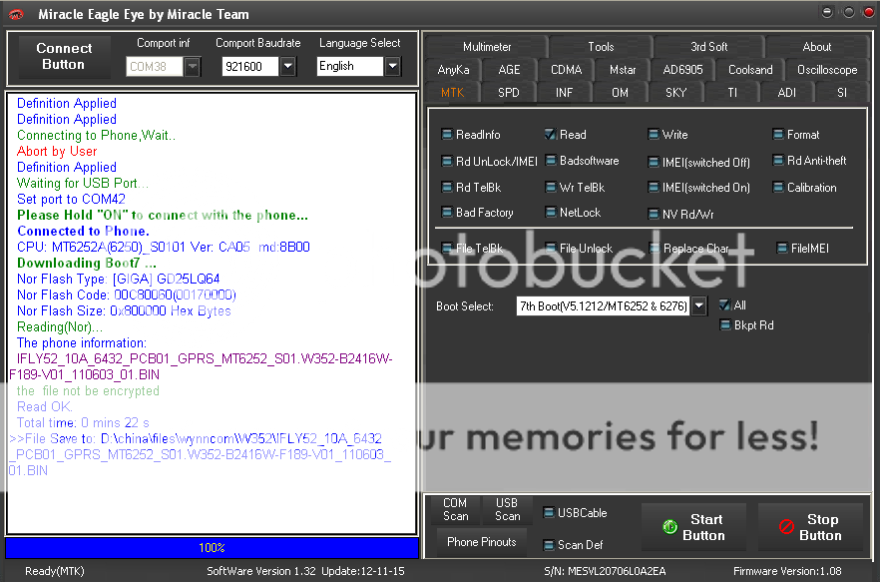Click the S/N text in status bar
Viewport: 880px width, 582px height.
tap(605, 571)
